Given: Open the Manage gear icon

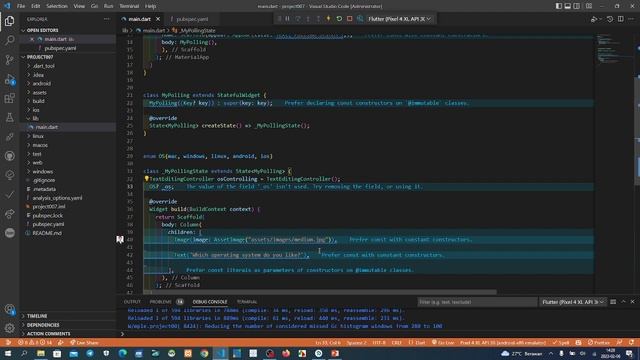Looking at the screenshot, I should click(x=9, y=328).
